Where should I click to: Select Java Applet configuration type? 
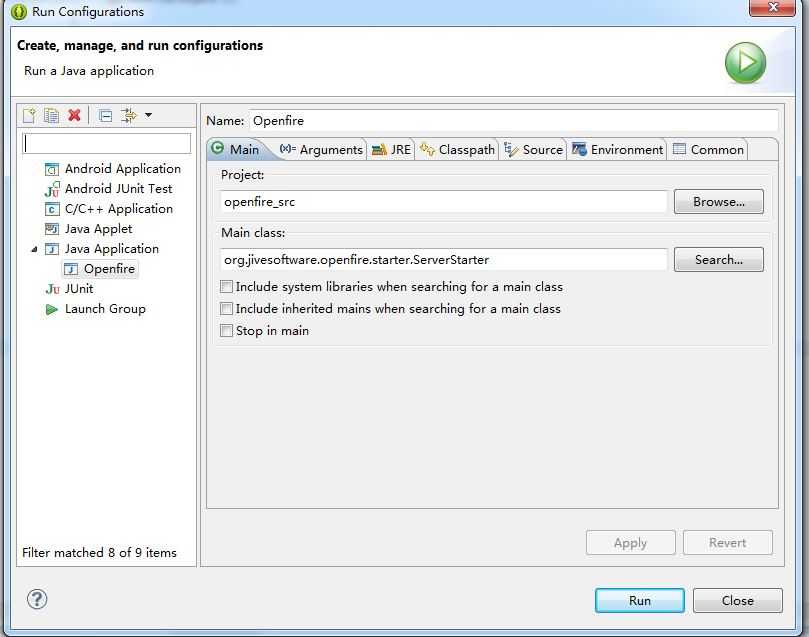click(x=99, y=229)
